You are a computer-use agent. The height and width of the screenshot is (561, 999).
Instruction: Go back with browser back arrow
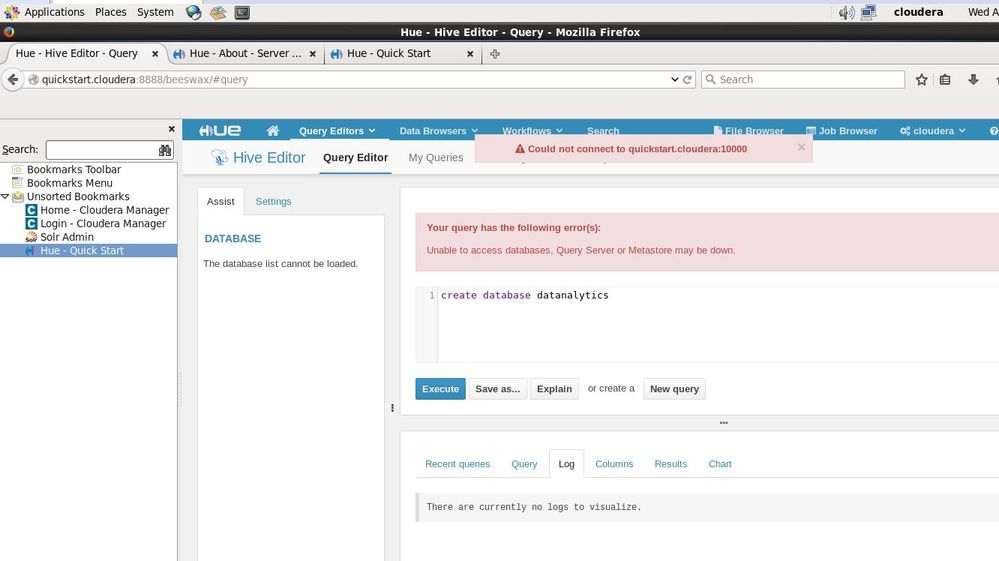13,80
